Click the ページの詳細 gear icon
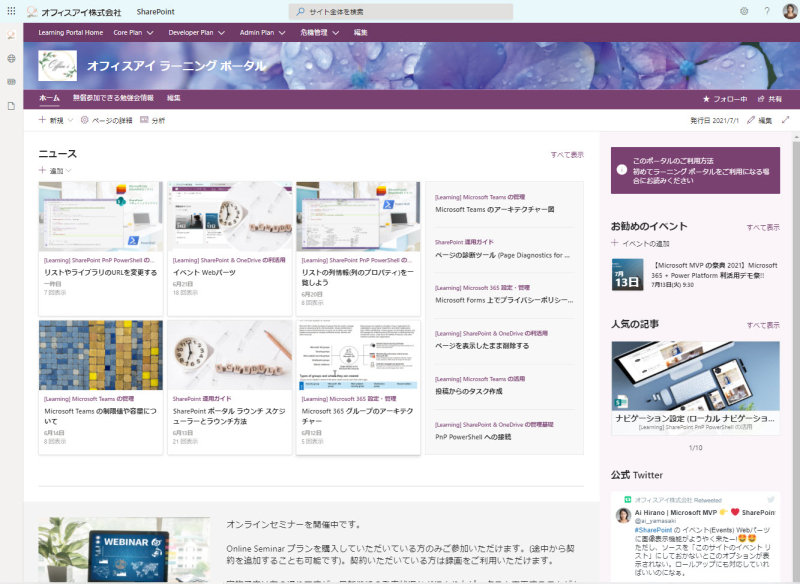This screenshot has width=800, height=584. (85, 120)
